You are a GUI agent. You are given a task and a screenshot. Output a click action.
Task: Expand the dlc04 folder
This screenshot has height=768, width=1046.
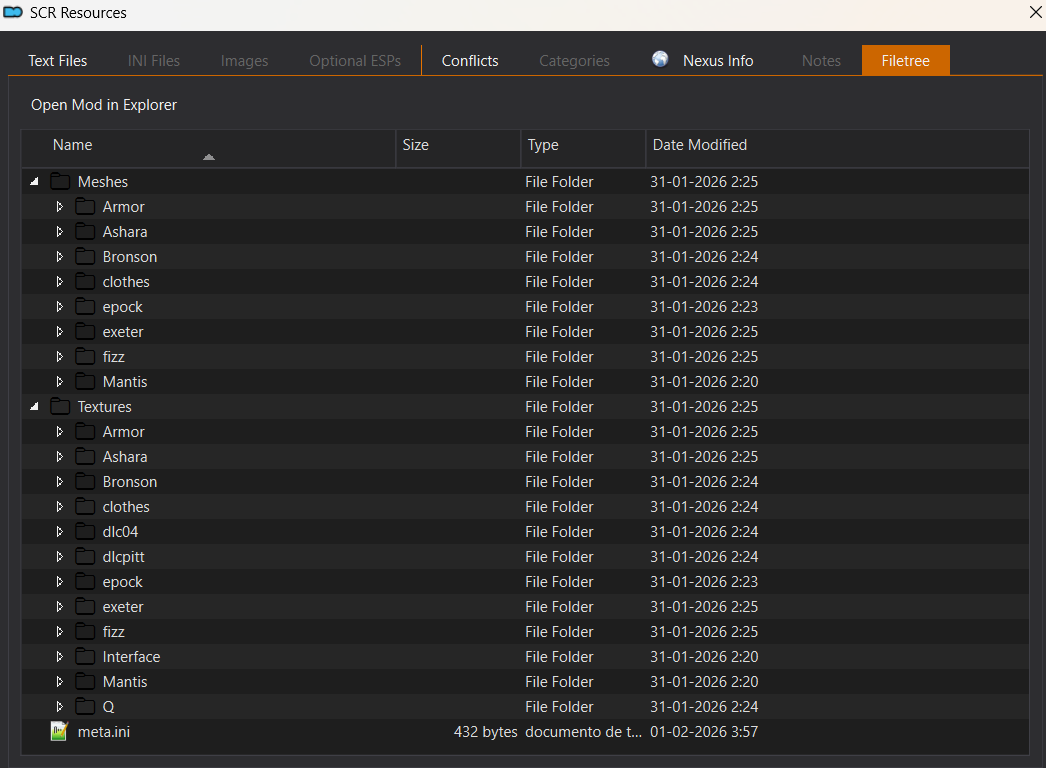pos(59,532)
